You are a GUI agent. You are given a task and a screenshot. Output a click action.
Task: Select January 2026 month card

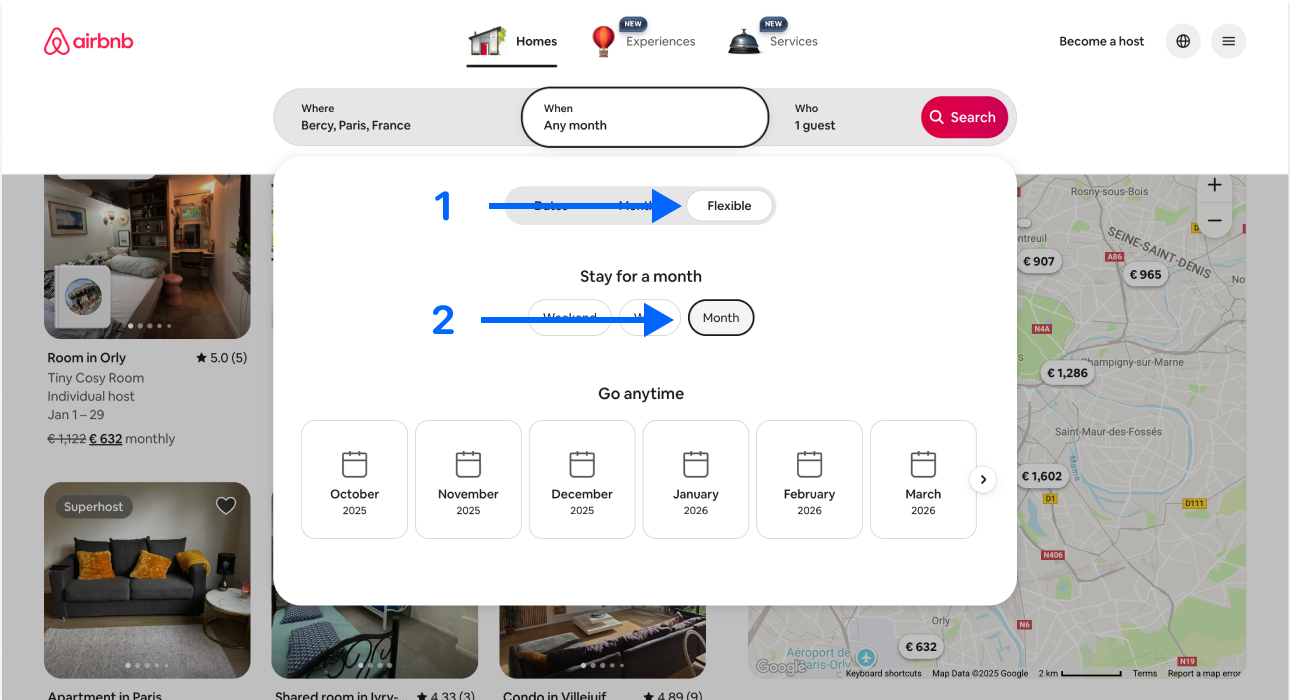click(695, 479)
